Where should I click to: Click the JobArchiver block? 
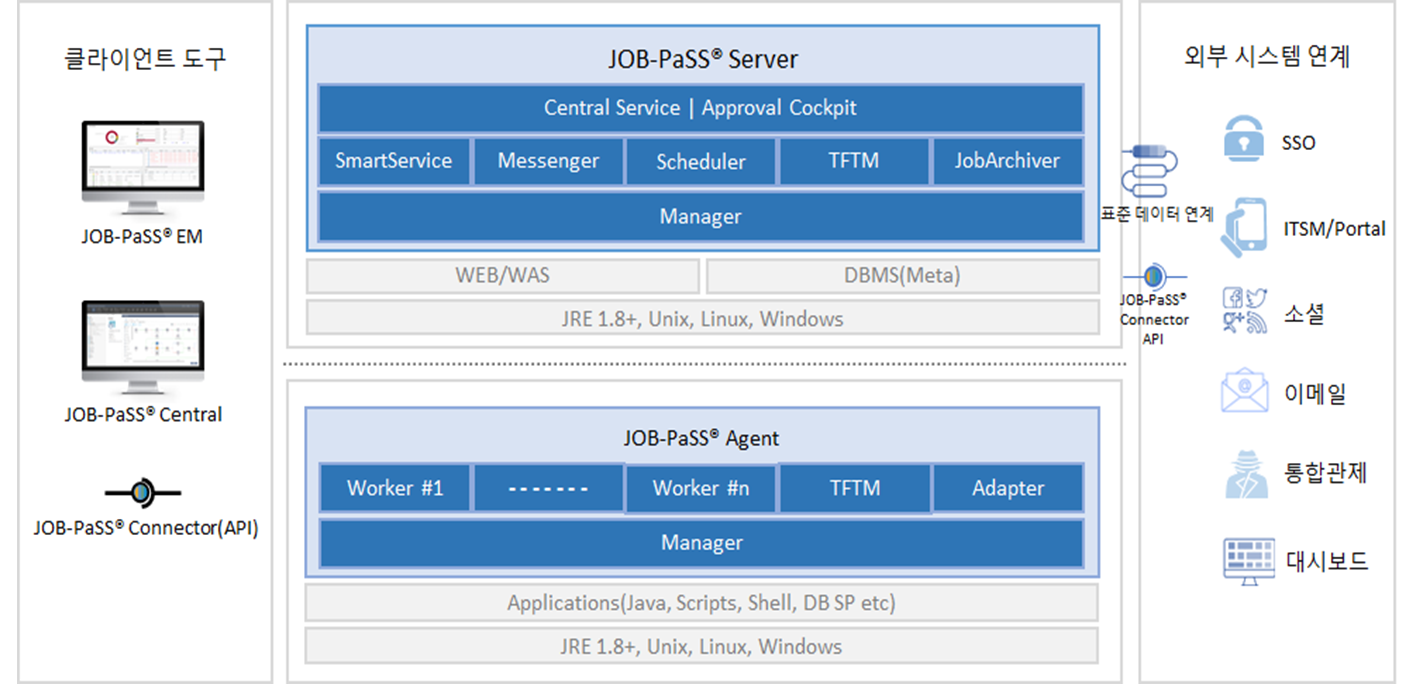[x=1007, y=162]
